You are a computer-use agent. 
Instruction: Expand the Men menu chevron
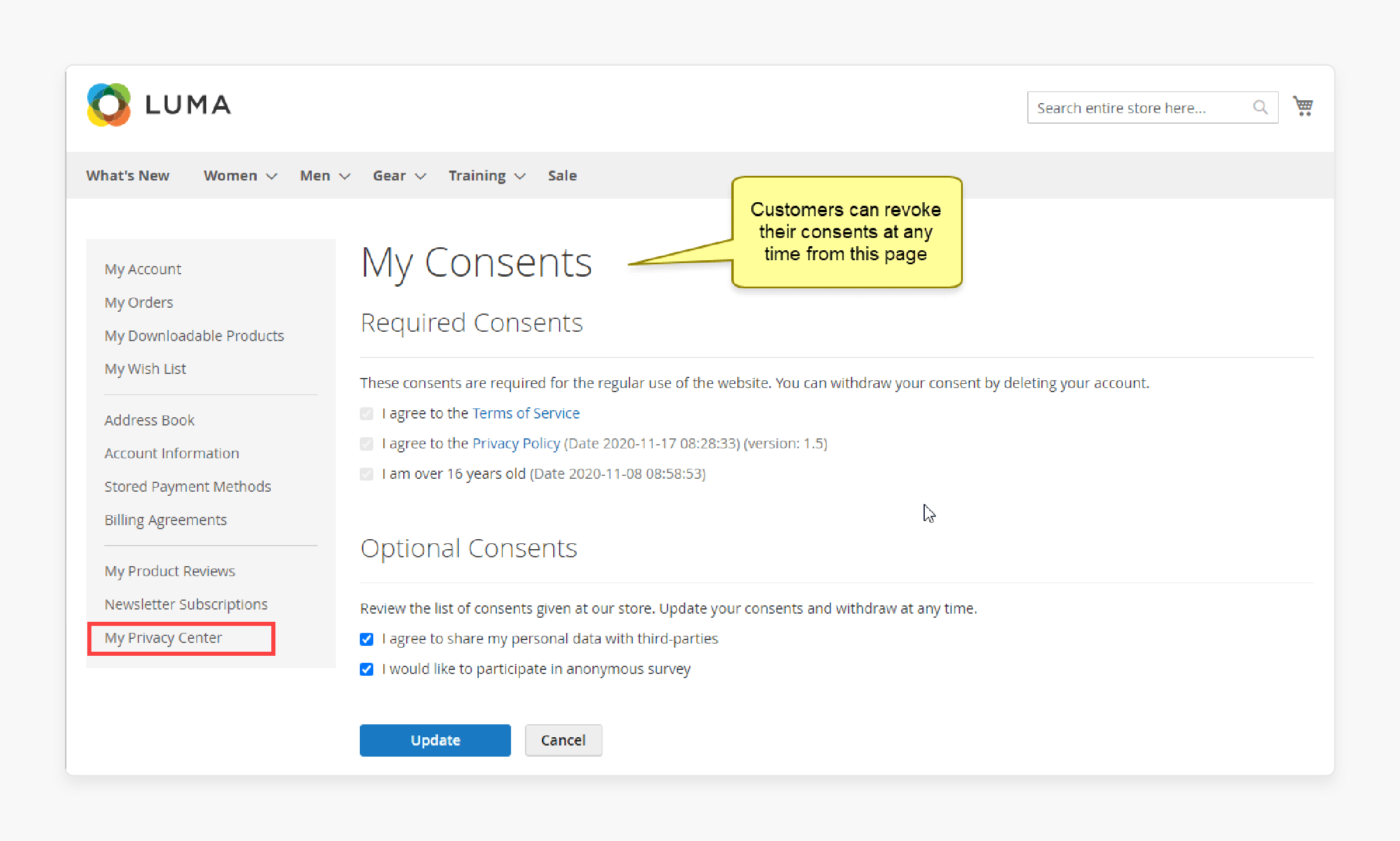coord(345,176)
